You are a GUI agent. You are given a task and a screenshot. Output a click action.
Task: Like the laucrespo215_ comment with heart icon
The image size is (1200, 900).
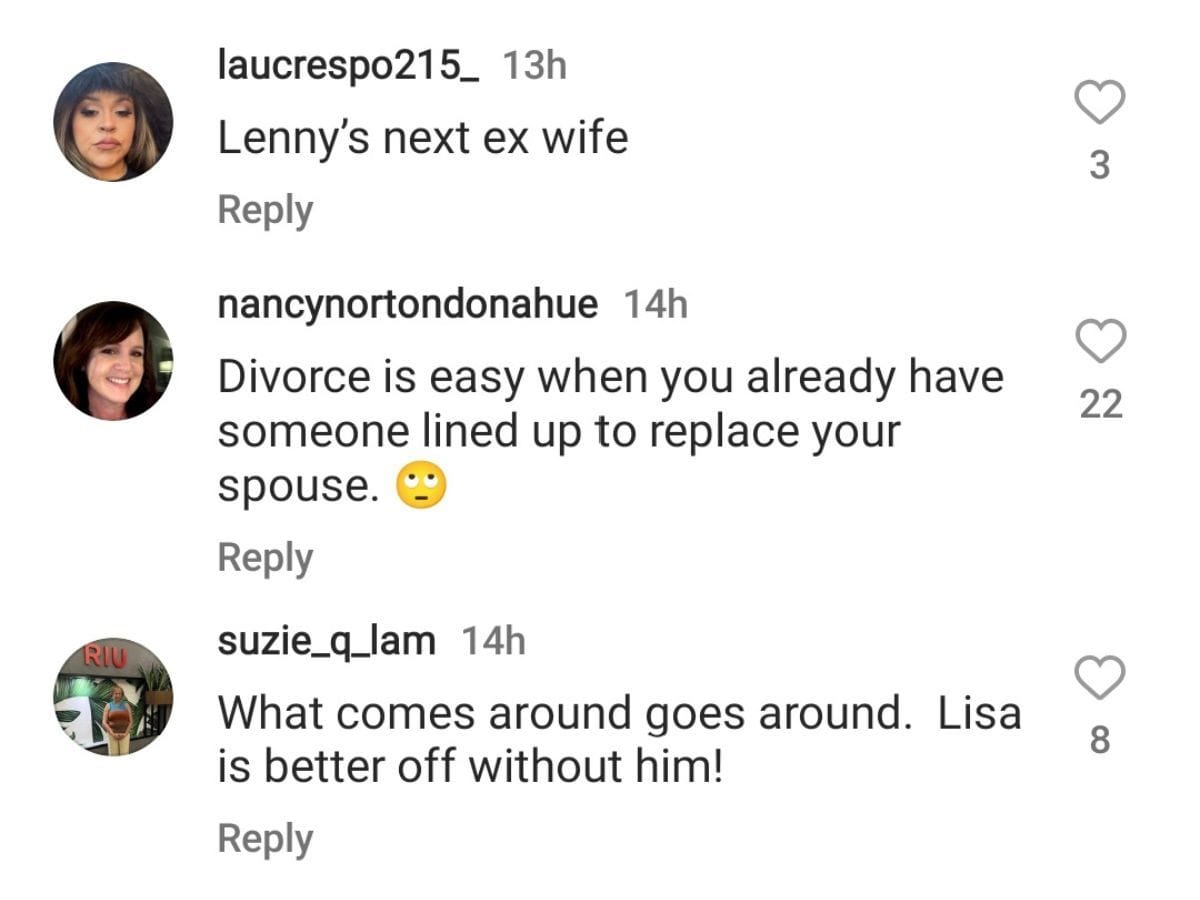pyautogui.click(x=1099, y=103)
